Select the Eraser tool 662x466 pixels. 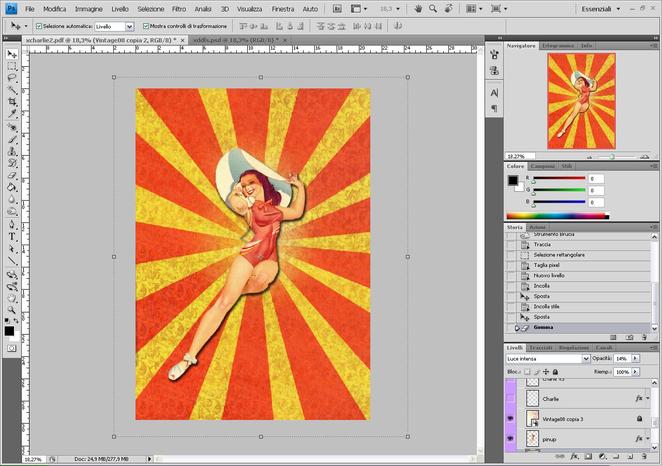pos(12,175)
